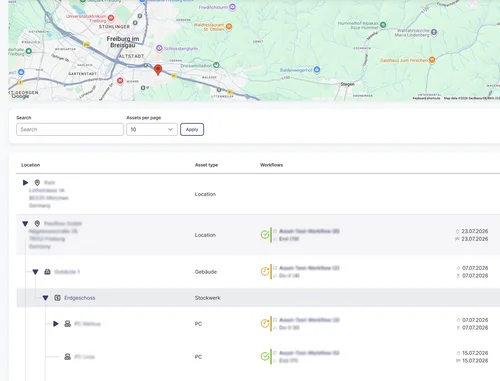Click Schlossbergturm map marker
Image resolution: width=500 pixels, height=381 pixels.
coord(159,48)
